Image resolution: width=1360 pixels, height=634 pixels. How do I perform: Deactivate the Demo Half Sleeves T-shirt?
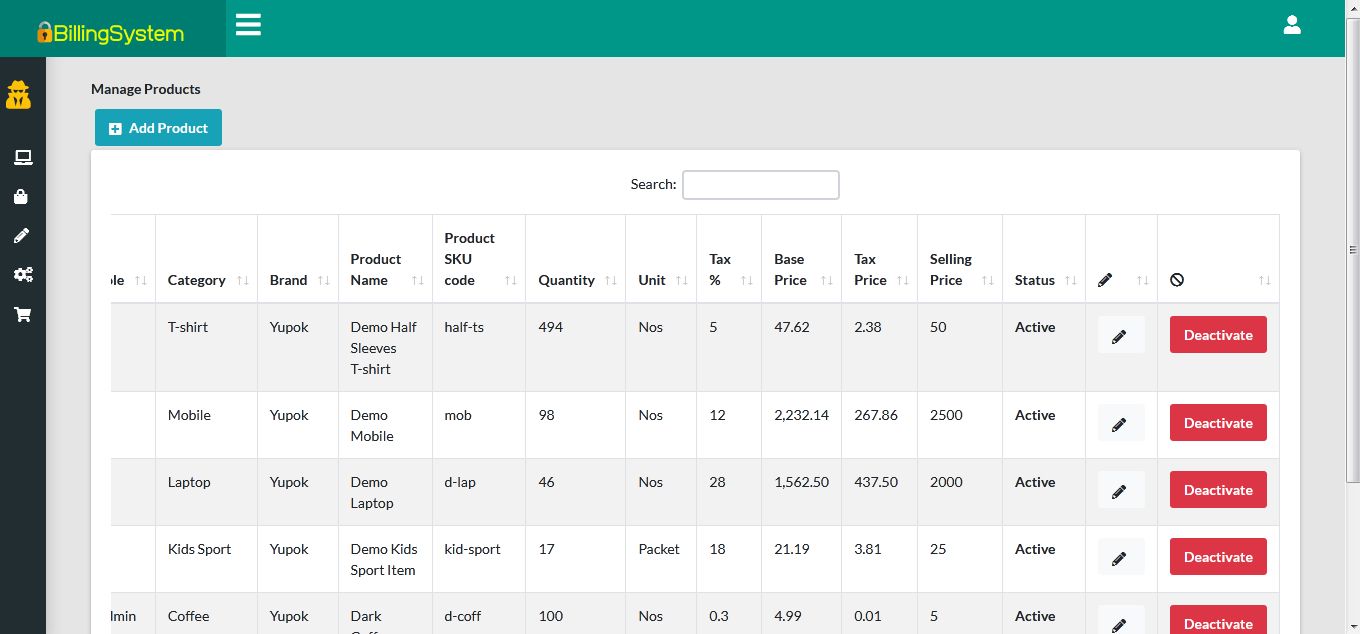click(1217, 335)
